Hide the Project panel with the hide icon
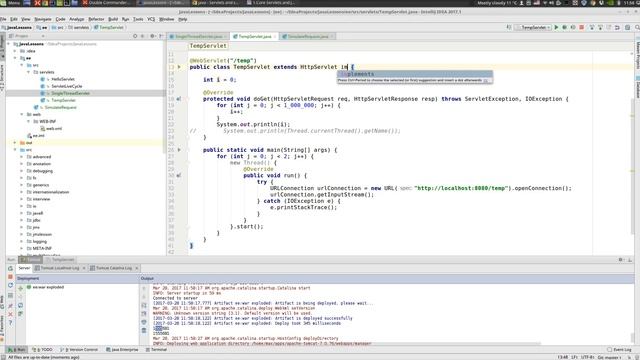The width and height of the screenshot is (640, 360). [x=161, y=36]
